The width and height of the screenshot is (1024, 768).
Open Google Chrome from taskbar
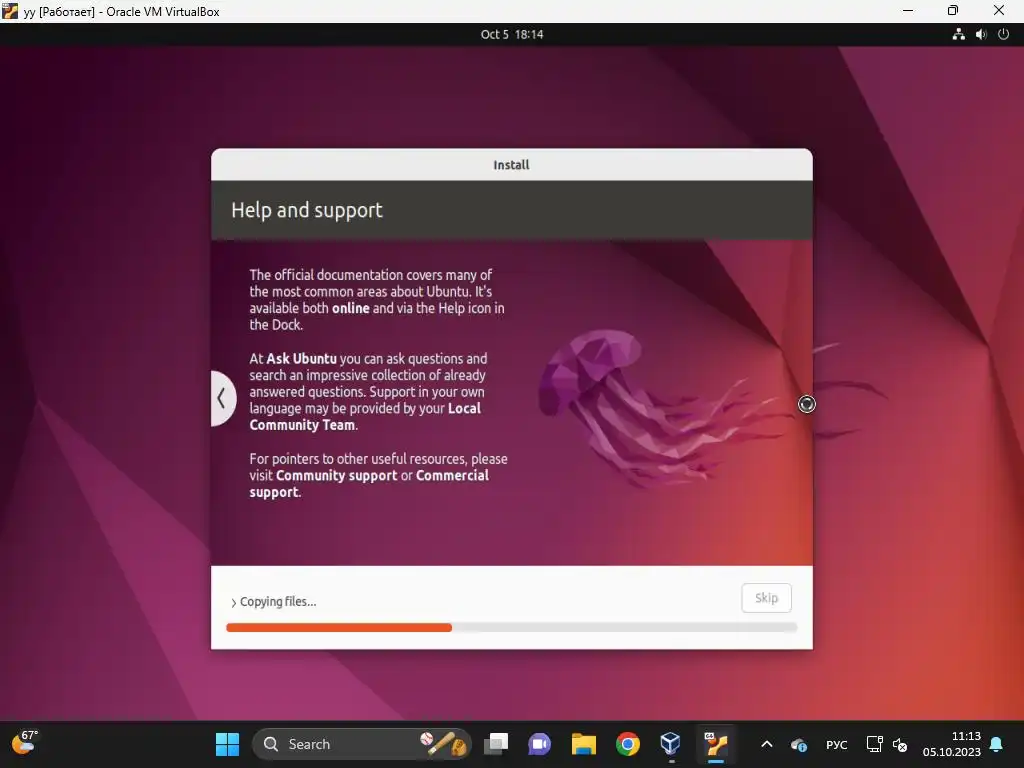tap(628, 744)
